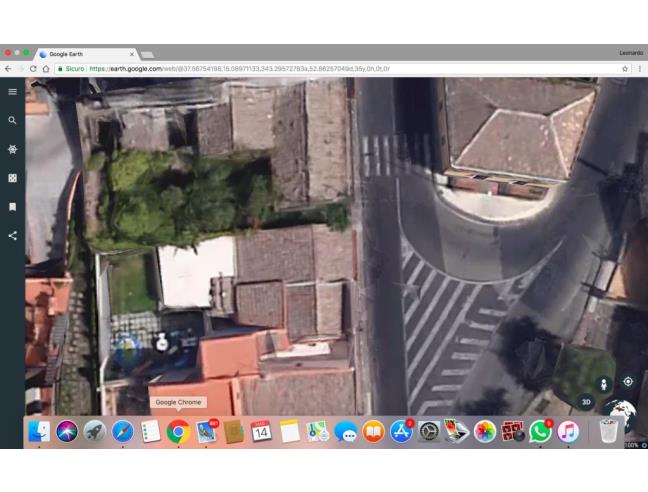Click the Leonardo profile button
648x492 pixels.
click(x=631, y=53)
